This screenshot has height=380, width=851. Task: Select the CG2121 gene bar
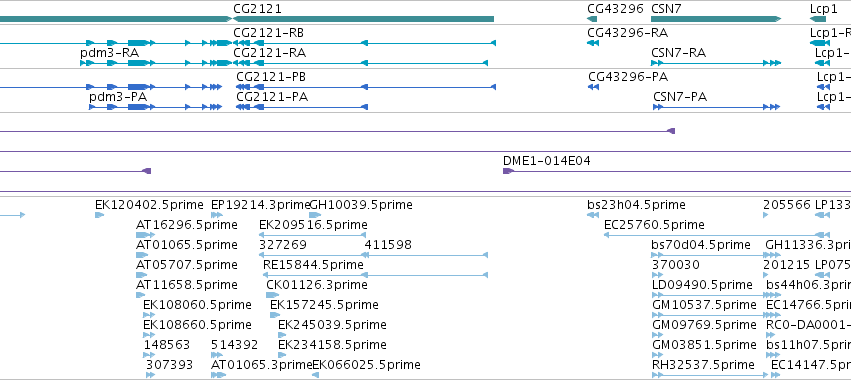pos(364,19)
